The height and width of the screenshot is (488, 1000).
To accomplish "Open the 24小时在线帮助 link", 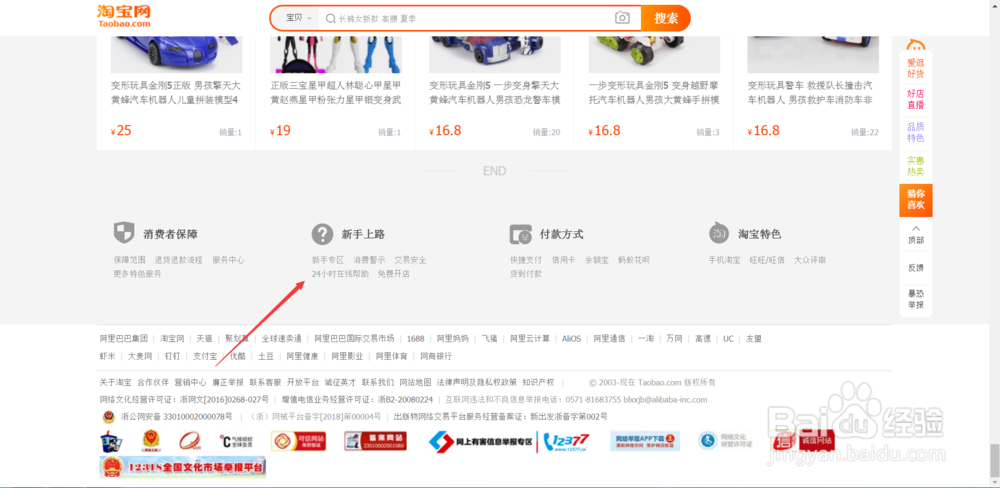I will click(x=340, y=274).
